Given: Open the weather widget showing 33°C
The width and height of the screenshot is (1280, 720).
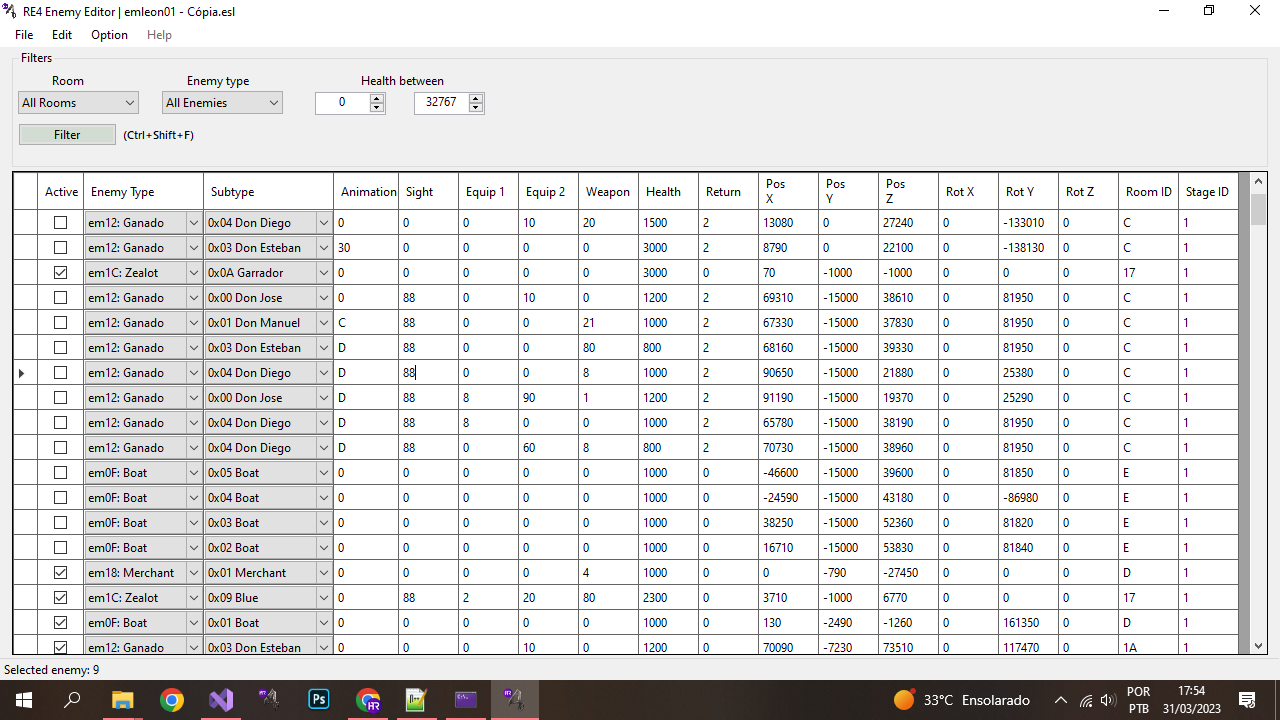Looking at the screenshot, I should [x=961, y=700].
